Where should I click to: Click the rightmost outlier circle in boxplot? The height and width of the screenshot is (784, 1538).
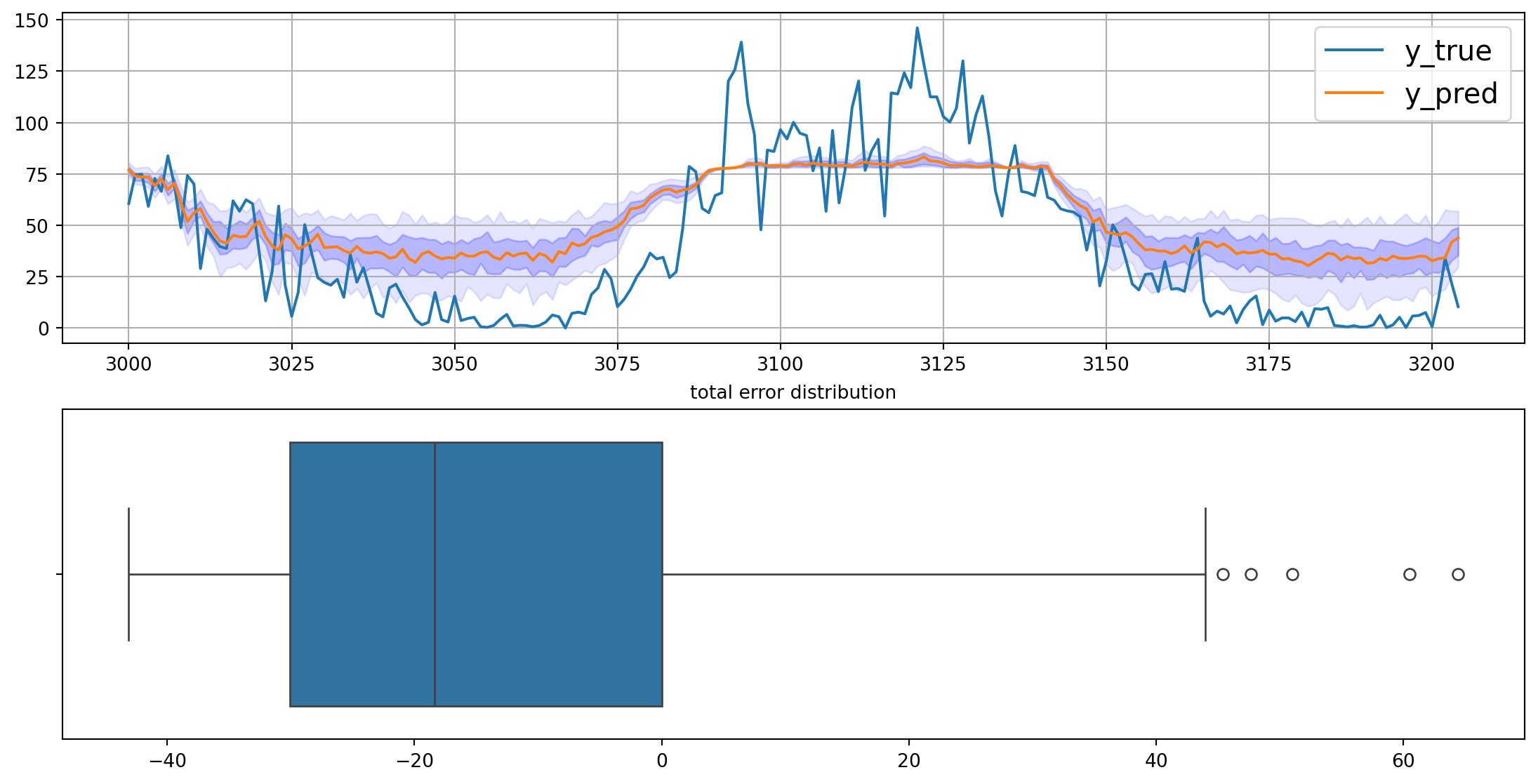pyautogui.click(x=1458, y=574)
